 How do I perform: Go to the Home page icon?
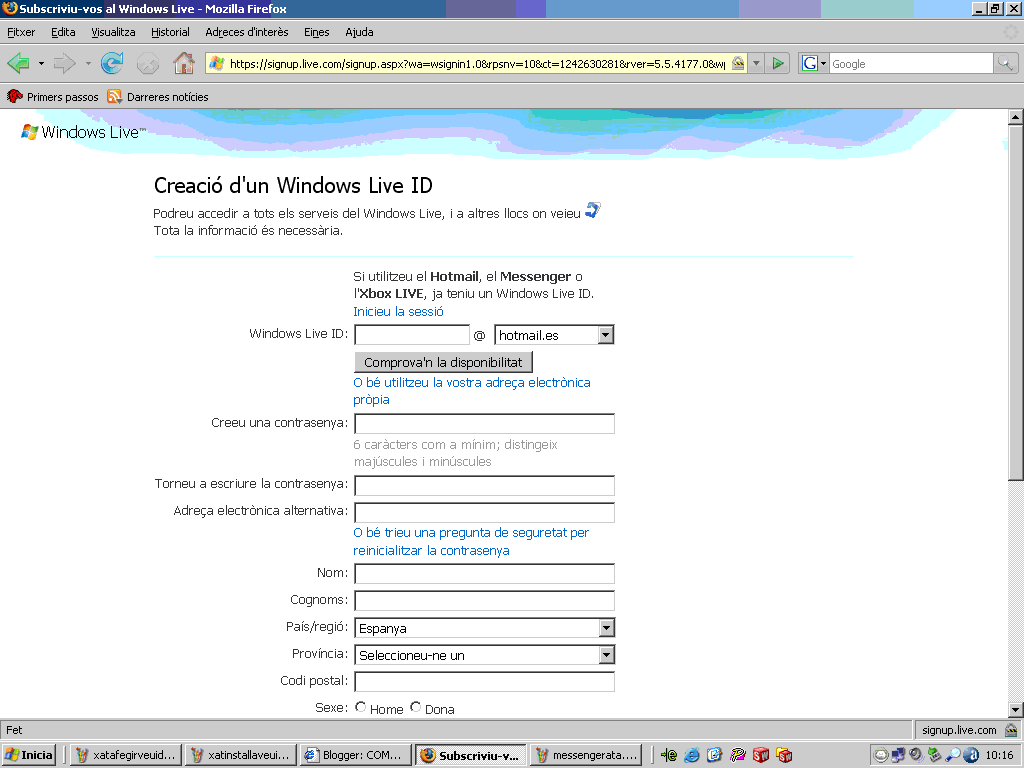(x=184, y=63)
